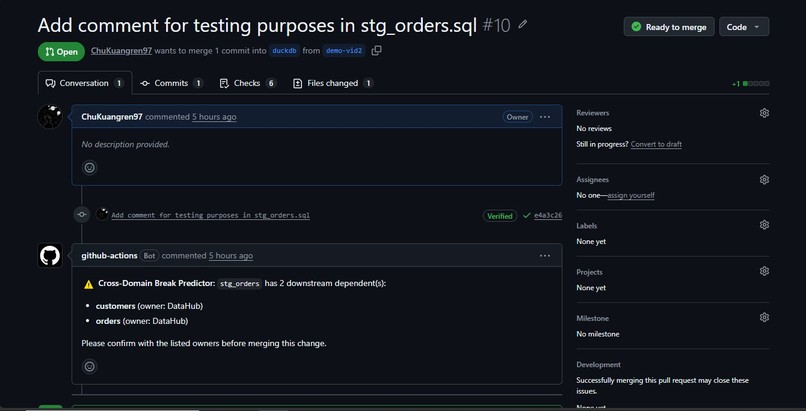Switch to the Conversation tab
806x411 pixels.
85,83
